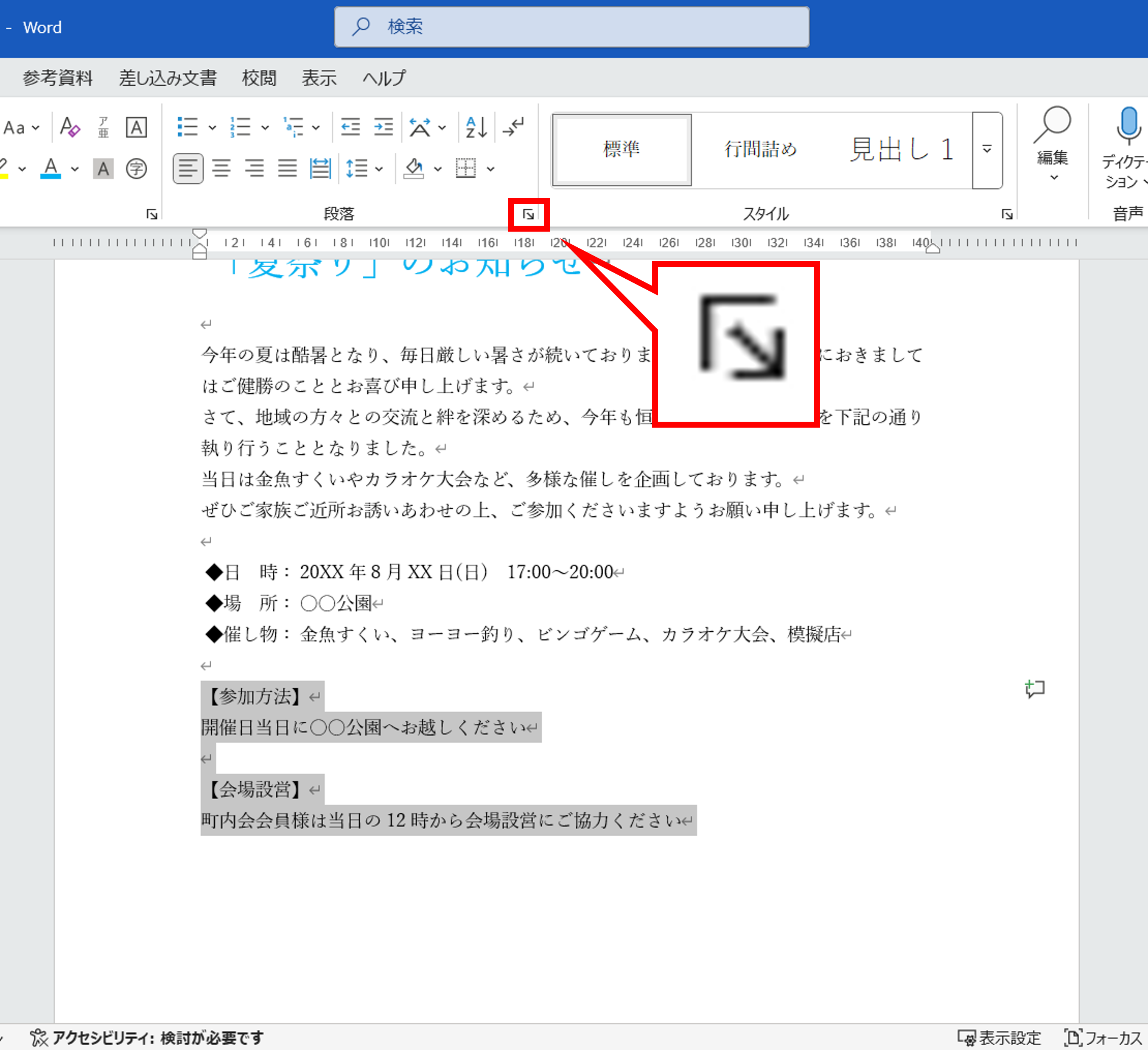Expand the styles gallery more arrow

[x=987, y=150]
